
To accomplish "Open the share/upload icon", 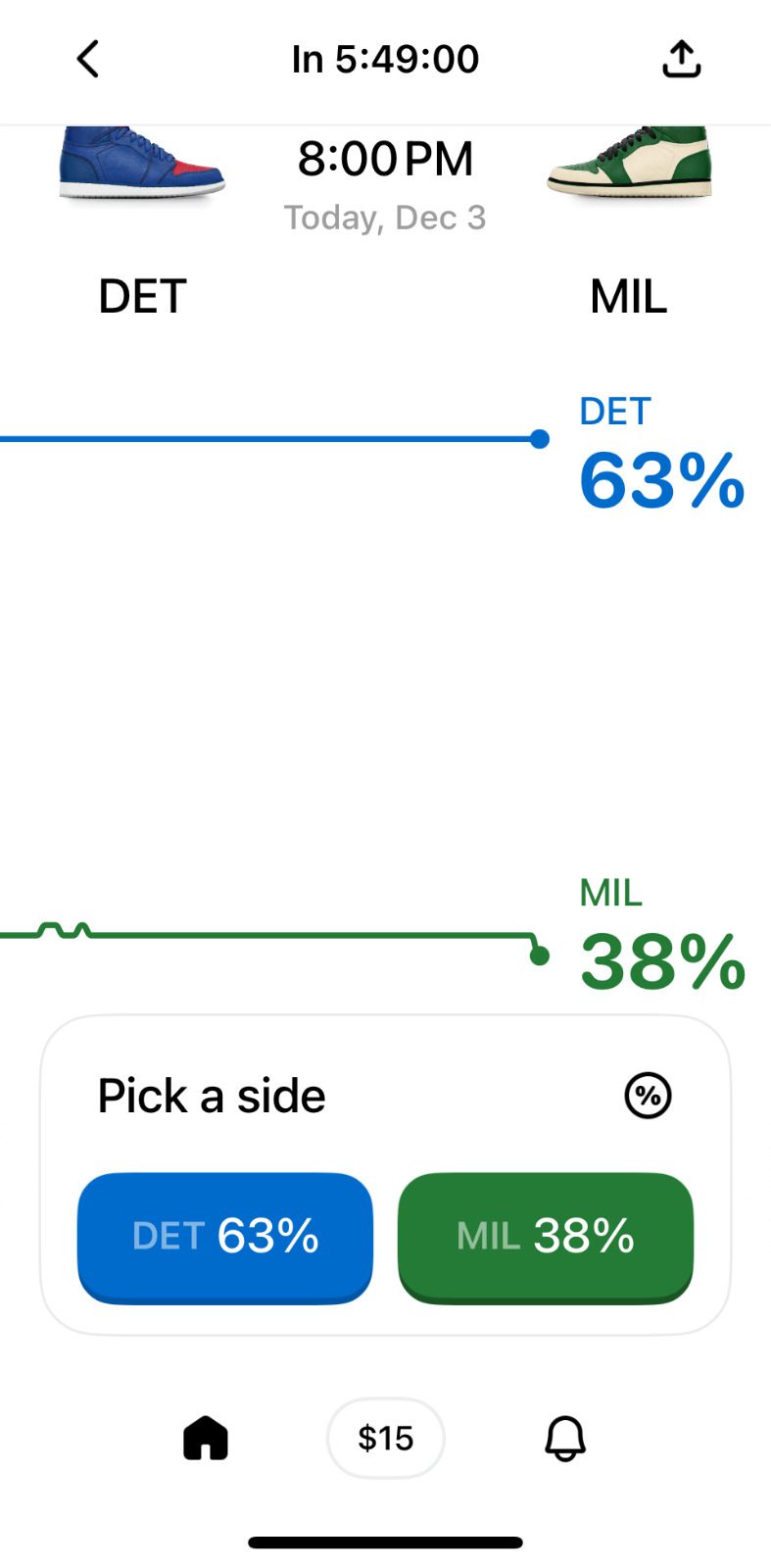I will pyautogui.click(x=681, y=59).
